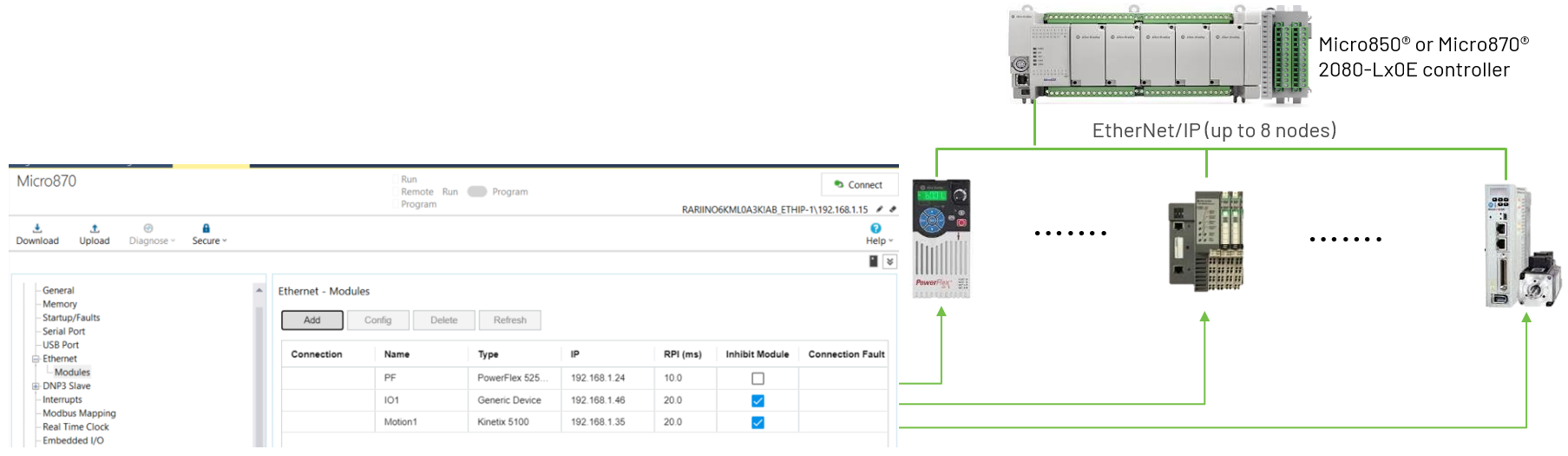Viewport: 1568px width, 456px height.
Task: Click the Micro870 controller title
Action: (x=47, y=181)
